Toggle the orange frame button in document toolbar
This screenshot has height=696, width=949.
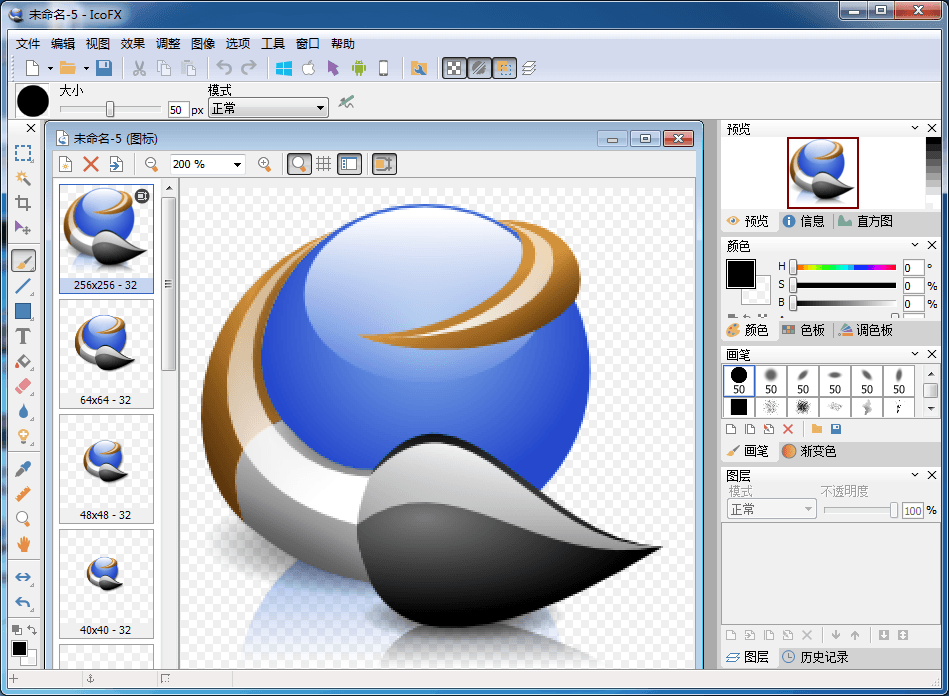pos(384,164)
